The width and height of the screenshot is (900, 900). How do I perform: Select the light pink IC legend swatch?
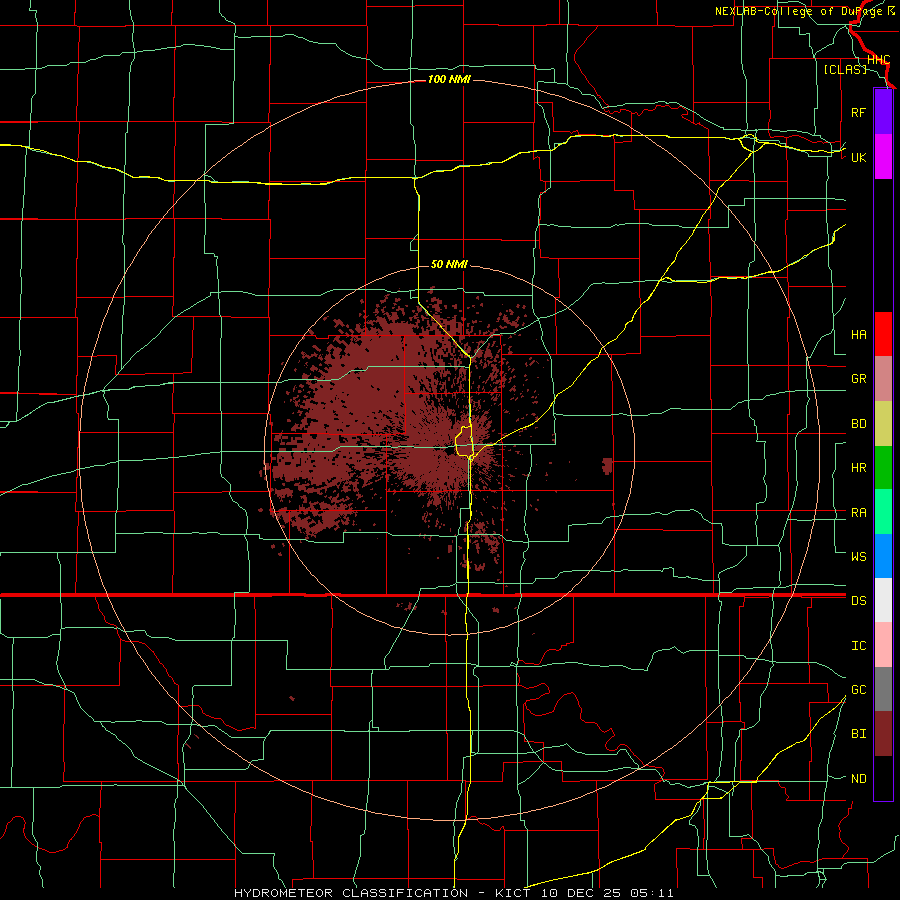tap(883, 645)
